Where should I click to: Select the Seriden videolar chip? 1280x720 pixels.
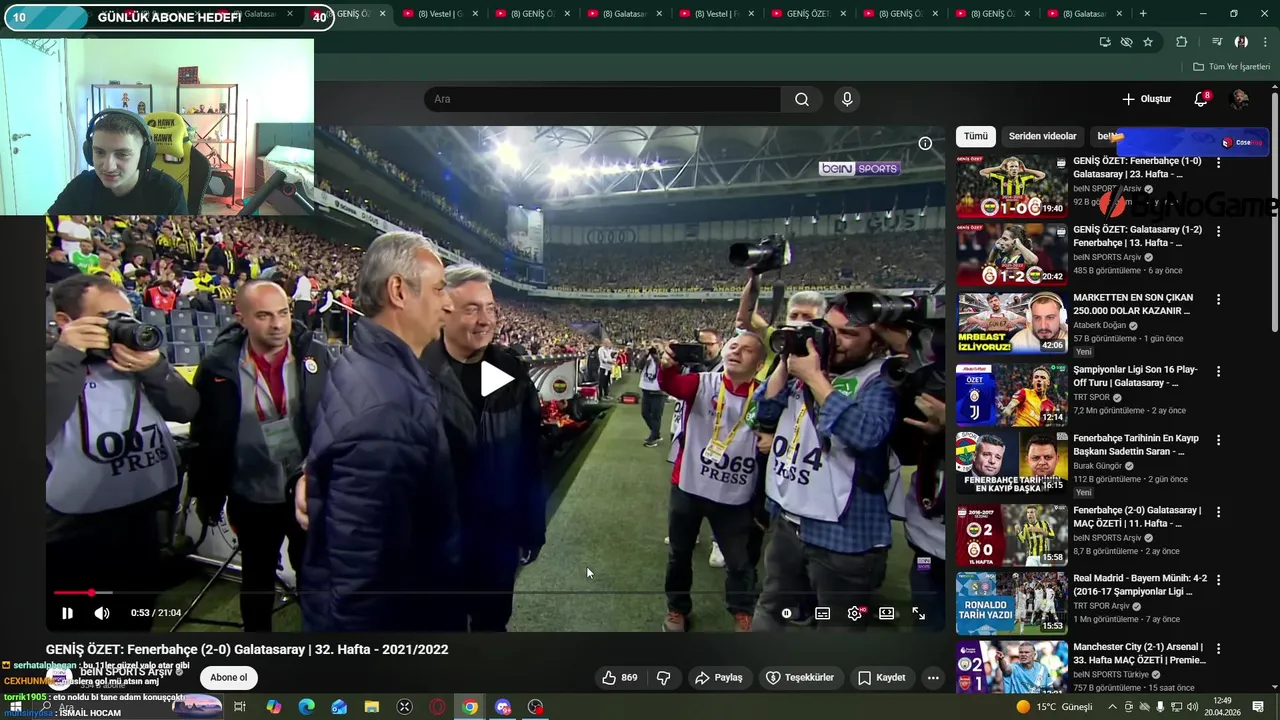1042,136
